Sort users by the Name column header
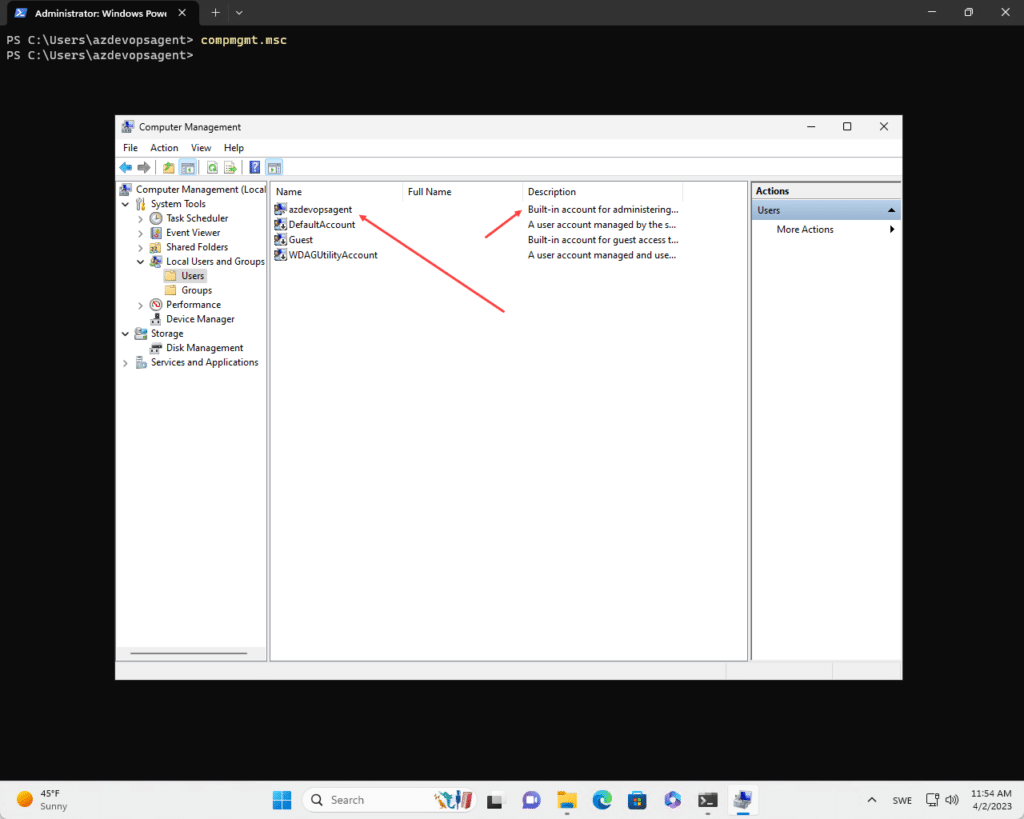 pos(336,191)
